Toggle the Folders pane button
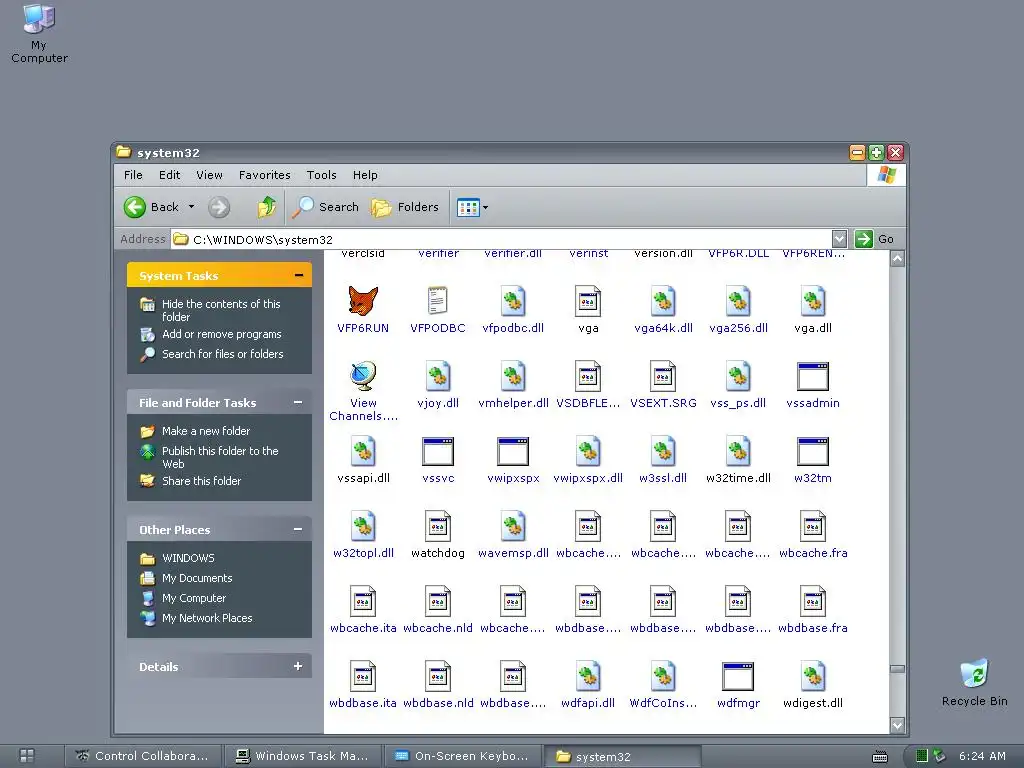 pyautogui.click(x=405, y=207)
